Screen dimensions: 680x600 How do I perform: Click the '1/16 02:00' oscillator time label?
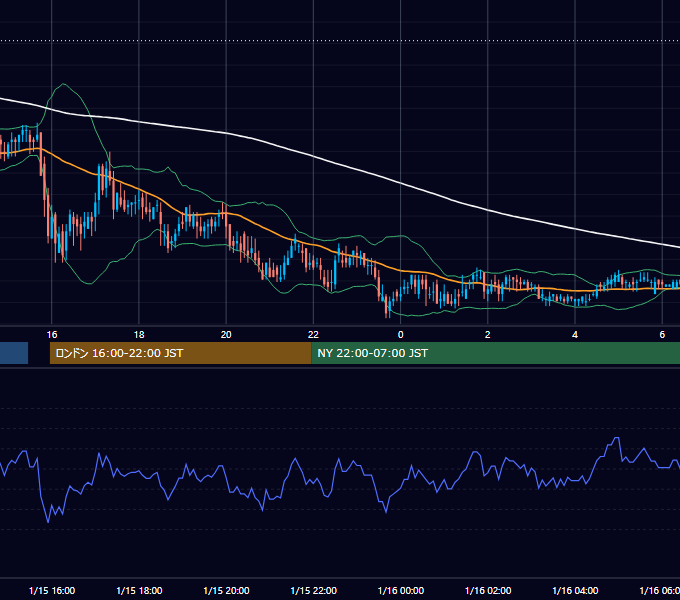(488, 590)
